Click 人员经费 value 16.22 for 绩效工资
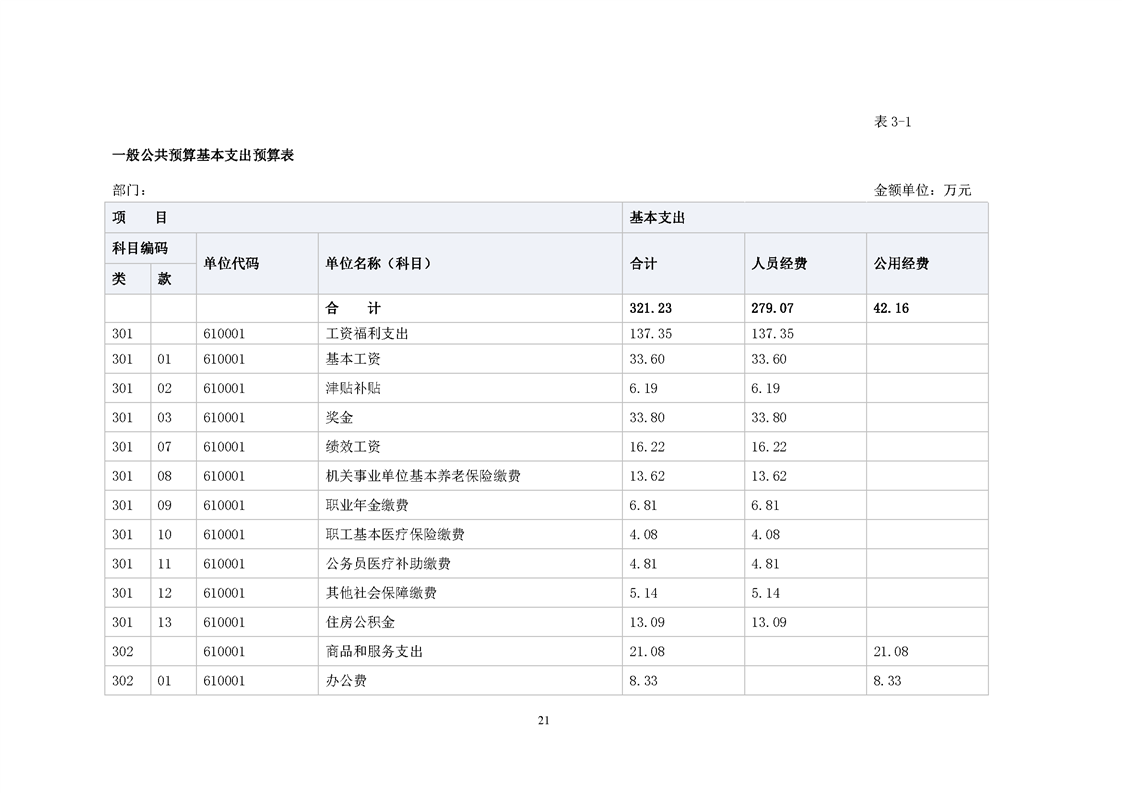Screen dimensions: 1122x793 (769, 447)
